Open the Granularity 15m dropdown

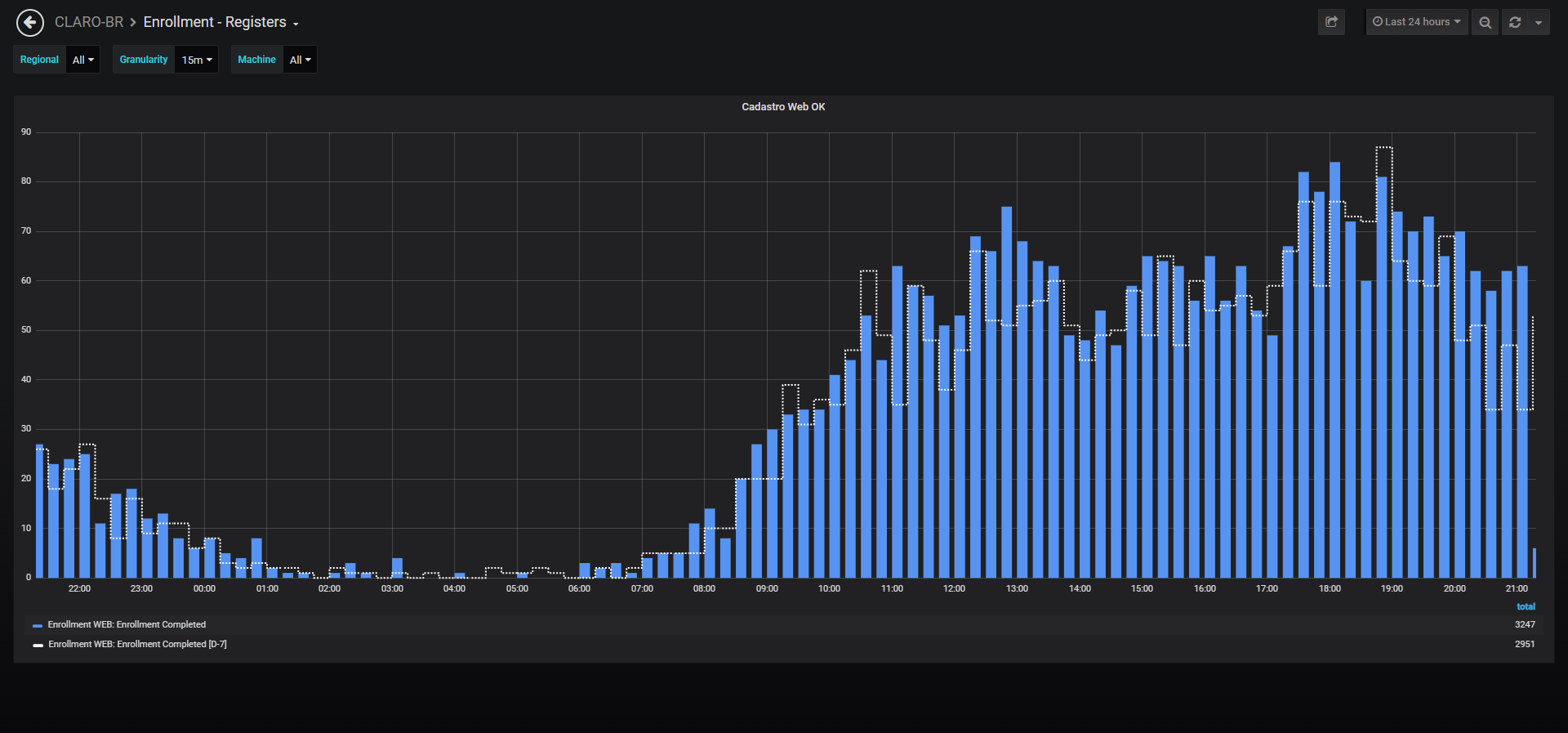coord(196,60)
